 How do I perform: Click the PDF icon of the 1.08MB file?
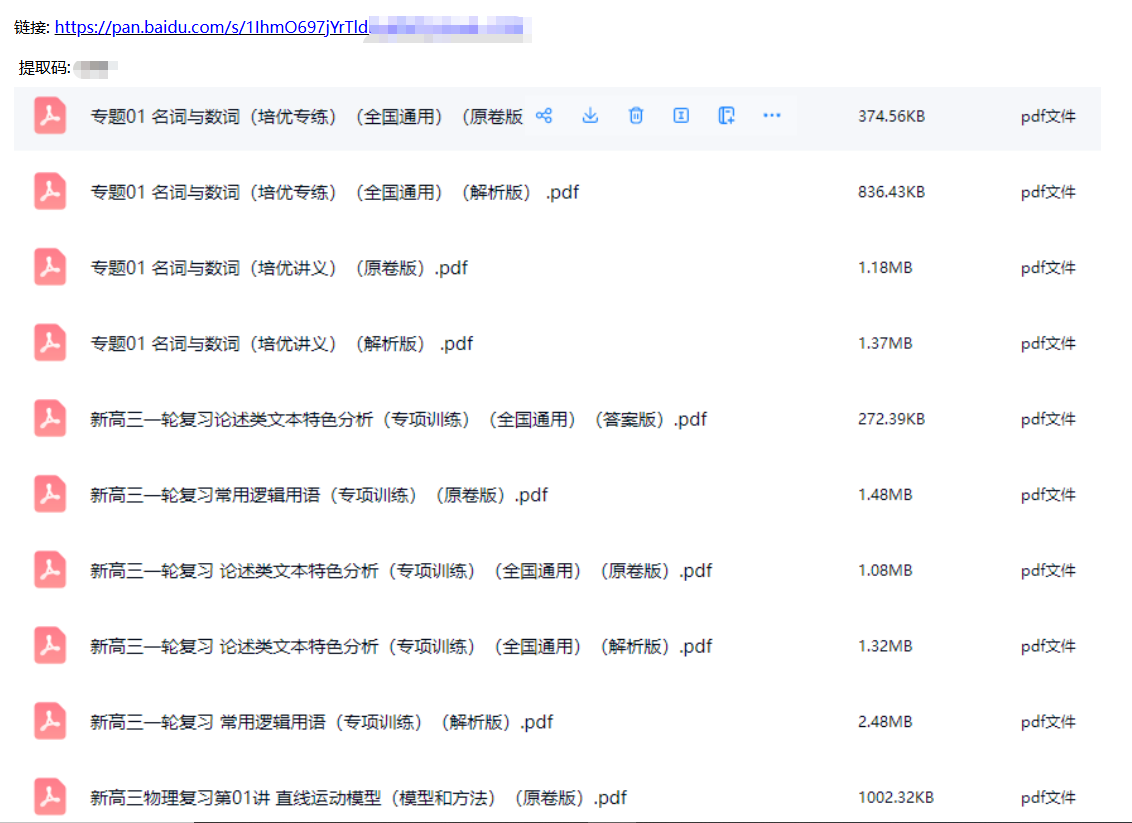[x=50, y=570]
